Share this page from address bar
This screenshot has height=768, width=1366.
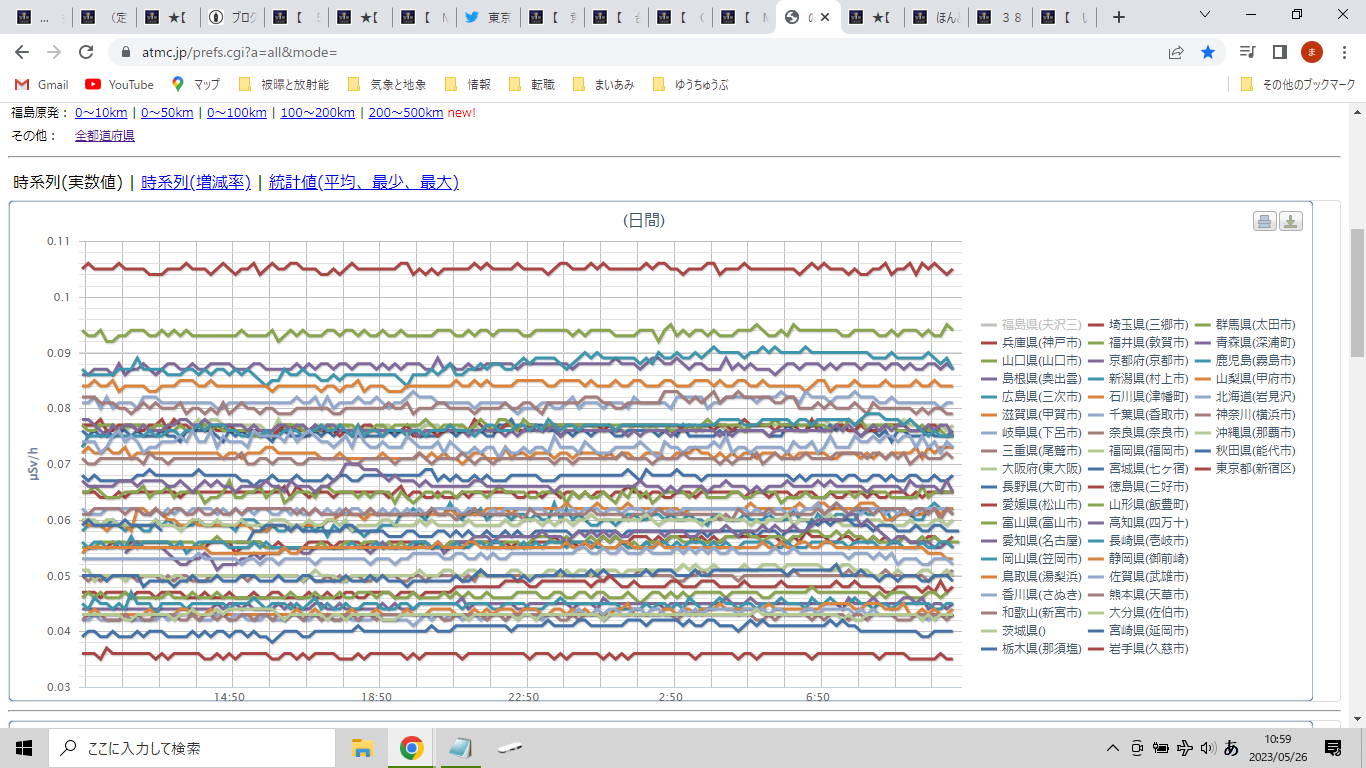click(1176, 52)
